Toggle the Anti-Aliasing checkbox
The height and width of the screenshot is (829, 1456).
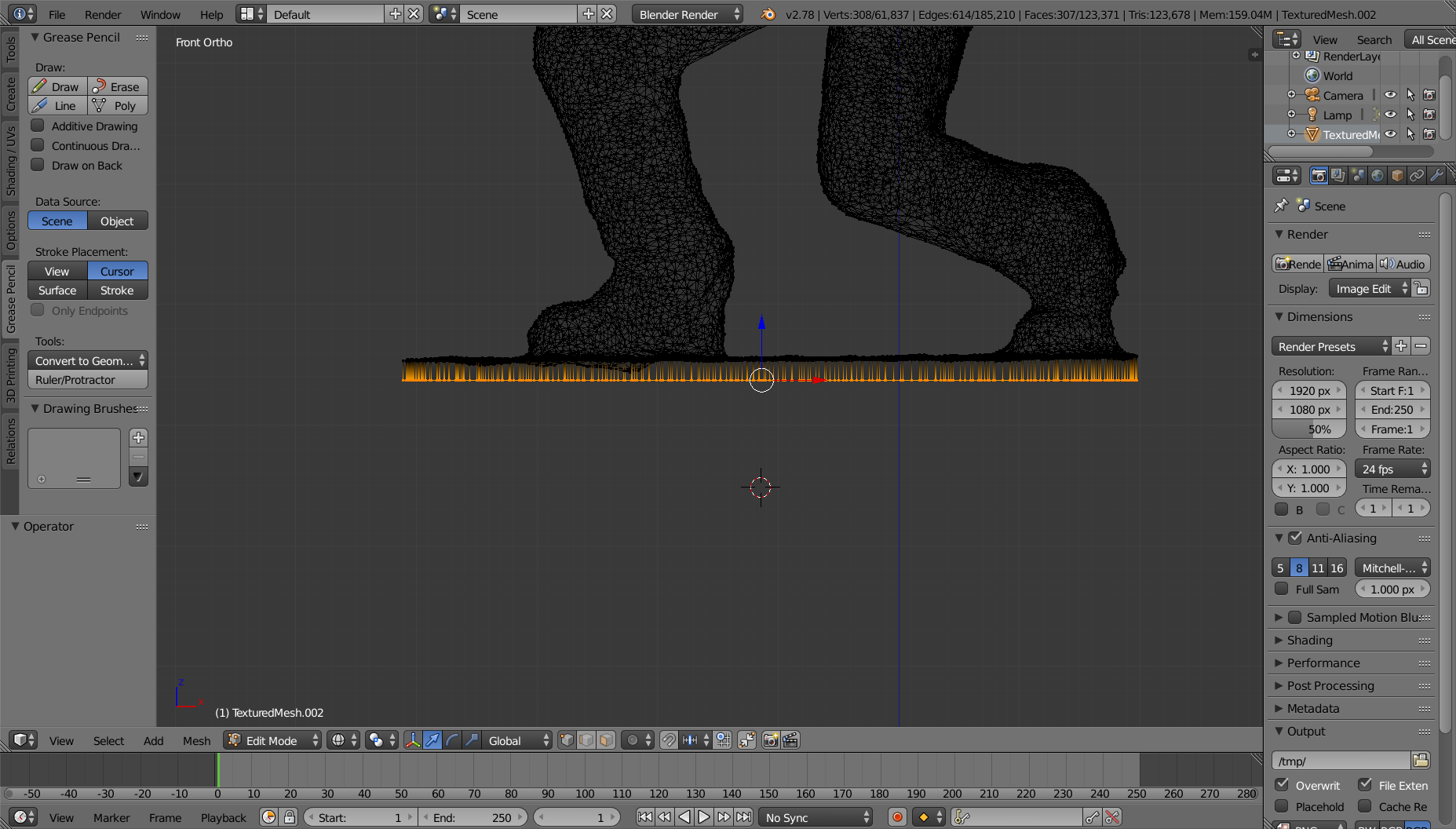pos(1295,538)
